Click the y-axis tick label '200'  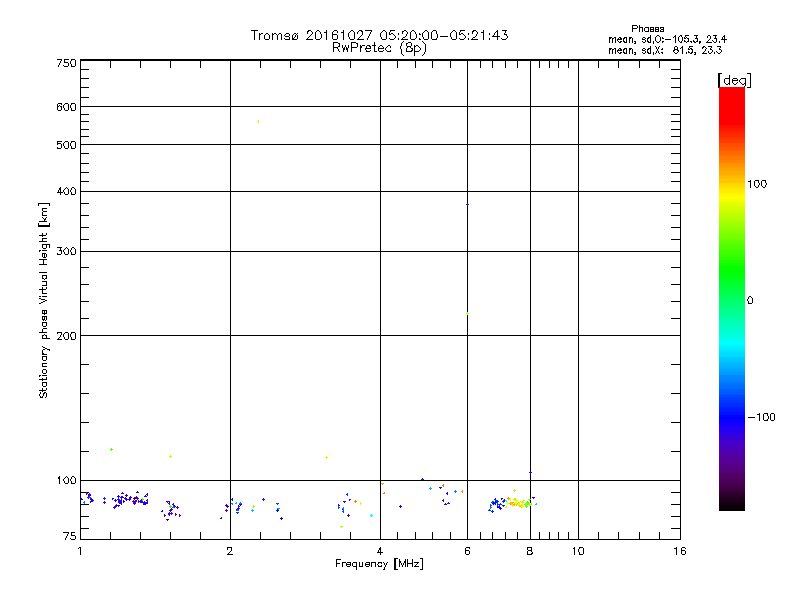click(x=66, y=336)
